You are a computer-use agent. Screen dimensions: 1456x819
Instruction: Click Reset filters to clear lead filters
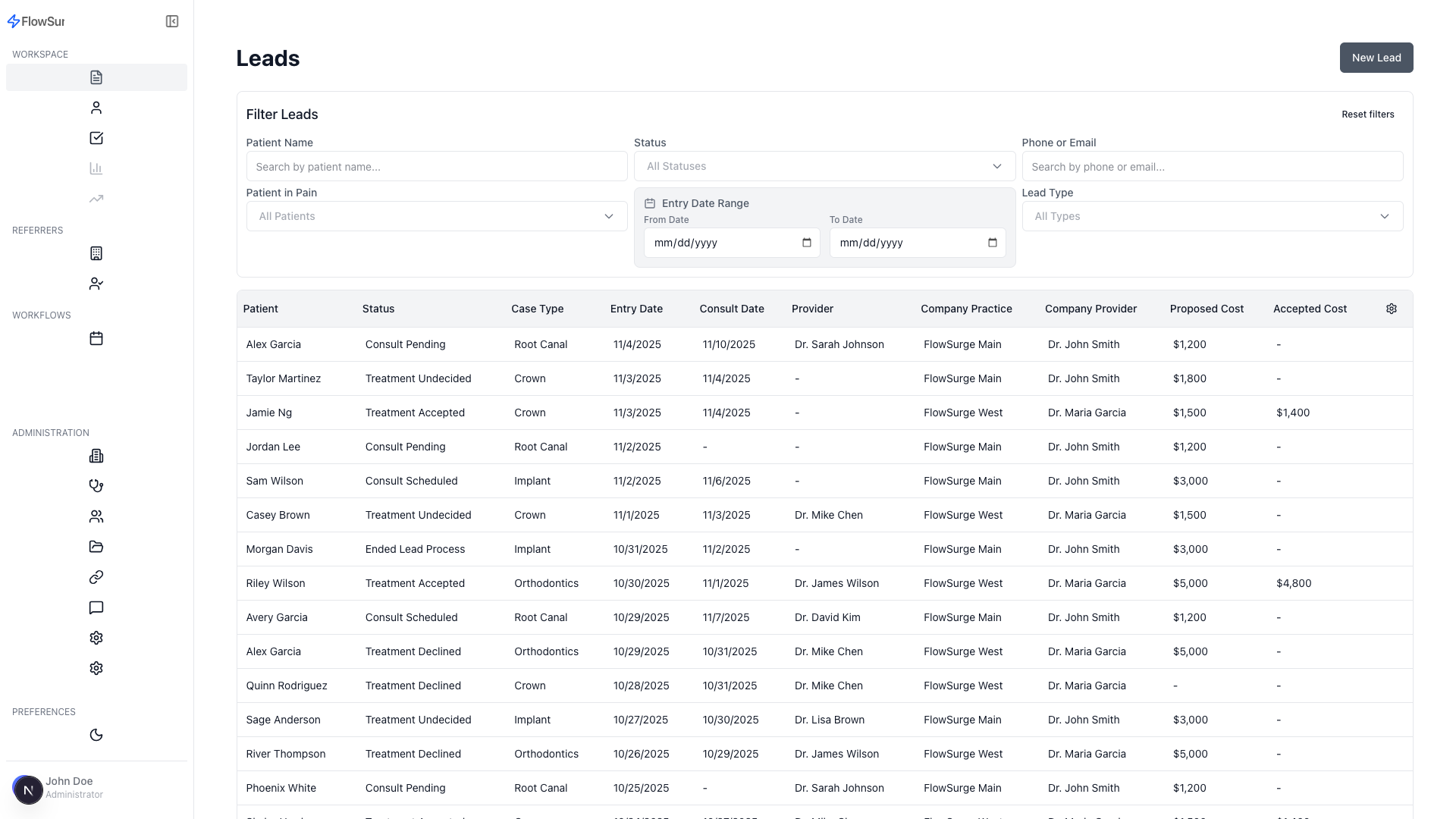(x=1367, y=115)
